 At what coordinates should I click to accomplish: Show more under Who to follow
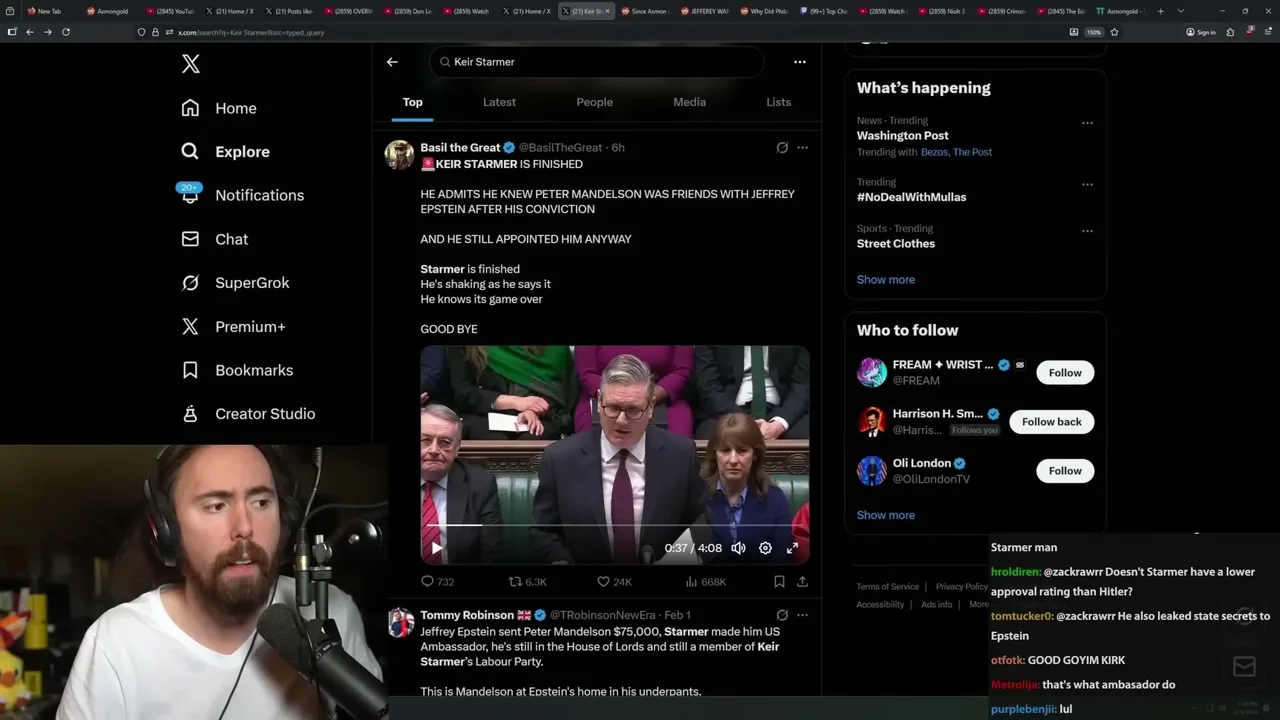pyautogui.click(x=886, y=516)
